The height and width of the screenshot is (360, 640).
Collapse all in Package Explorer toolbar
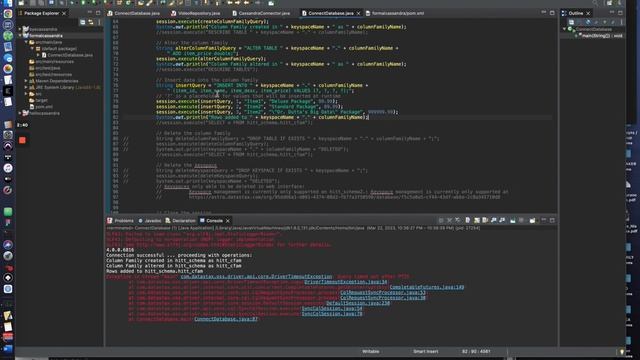pos(82,22)
